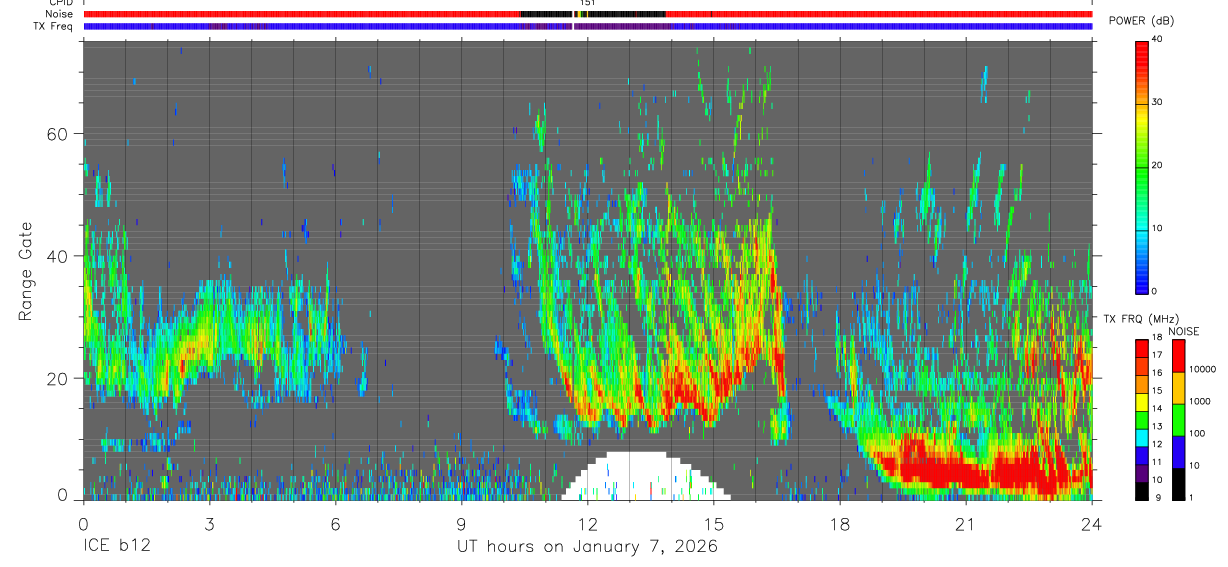Click the POWER (dB) gradient color bar

1142,166
